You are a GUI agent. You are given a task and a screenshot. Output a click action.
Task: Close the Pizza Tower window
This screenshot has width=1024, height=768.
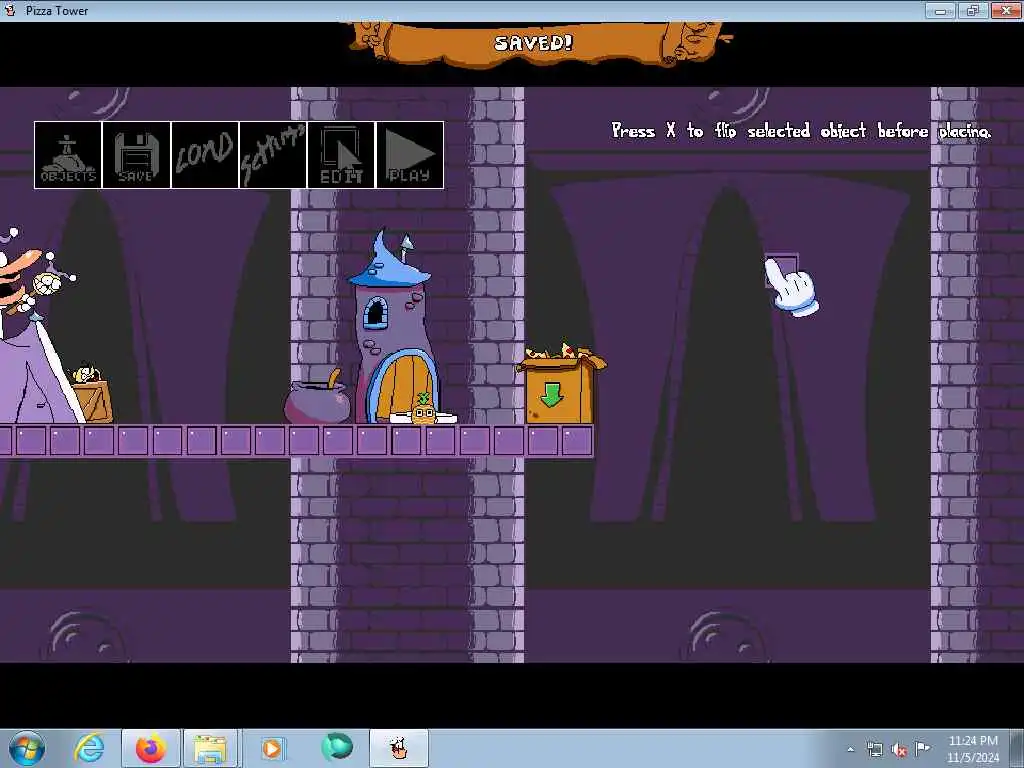click(x=1006, y=10)
